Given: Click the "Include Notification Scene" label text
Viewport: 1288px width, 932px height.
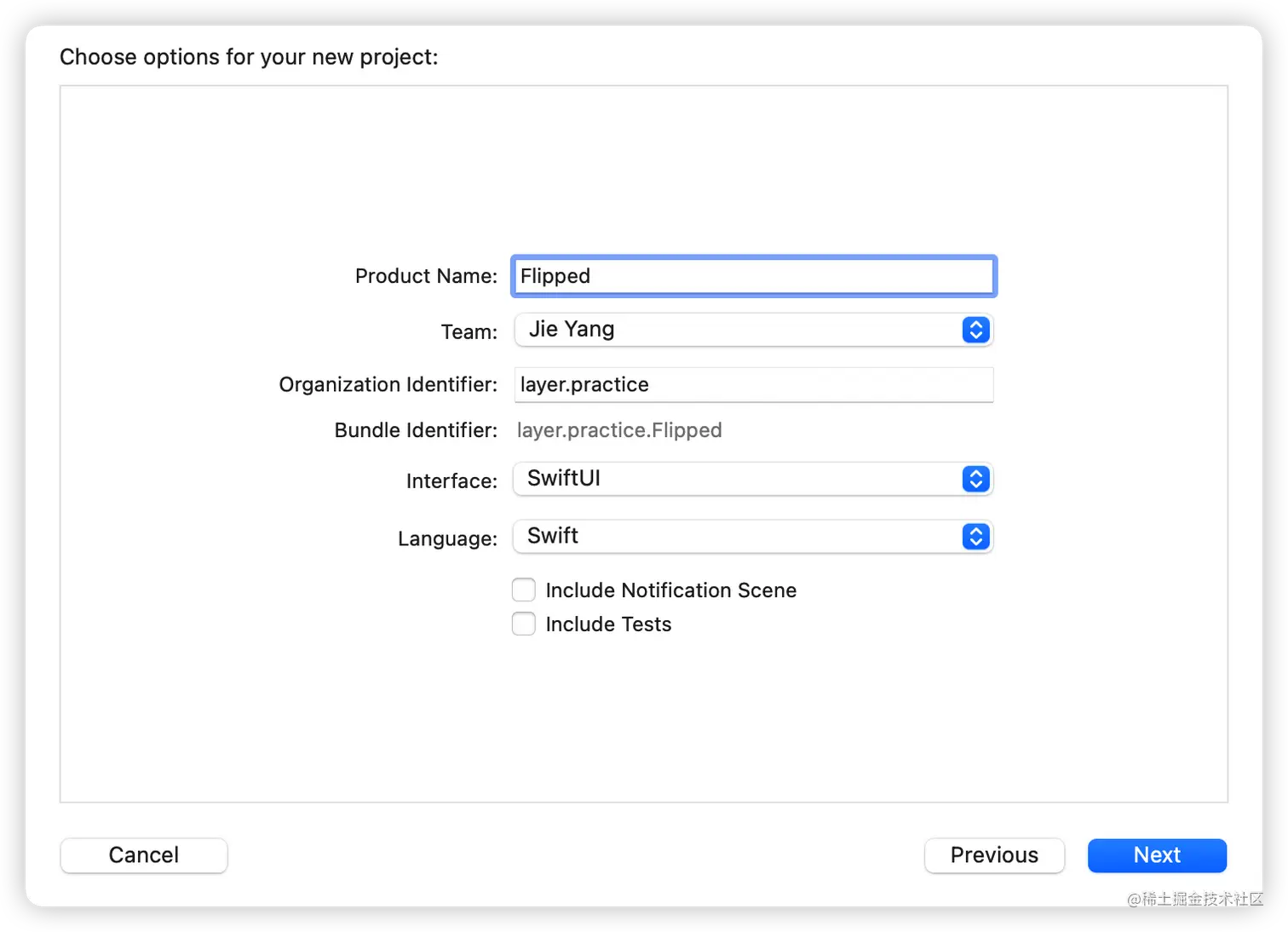Looking at the screenshot, I should pyautogui.click(x=670, y=590).
